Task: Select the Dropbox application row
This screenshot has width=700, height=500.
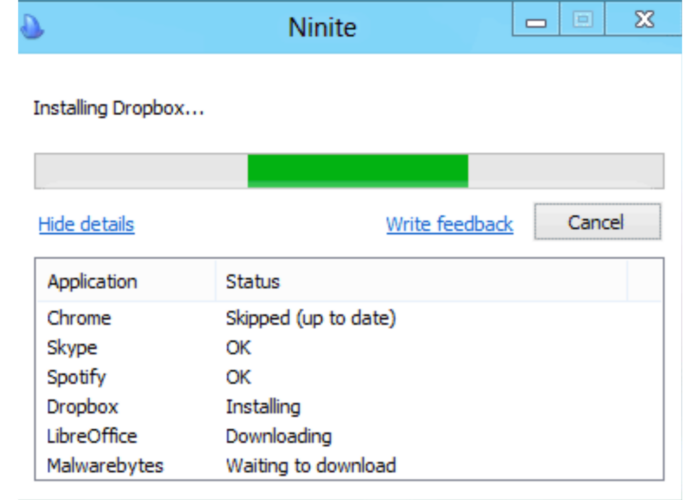Action: (x=349, y=407)
